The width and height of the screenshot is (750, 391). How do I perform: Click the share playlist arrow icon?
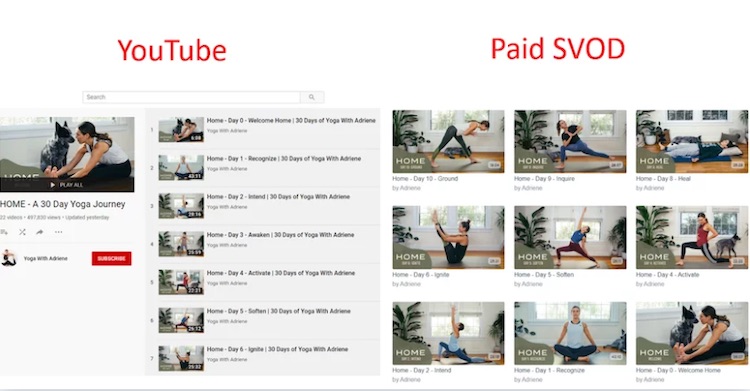[40, 232]
